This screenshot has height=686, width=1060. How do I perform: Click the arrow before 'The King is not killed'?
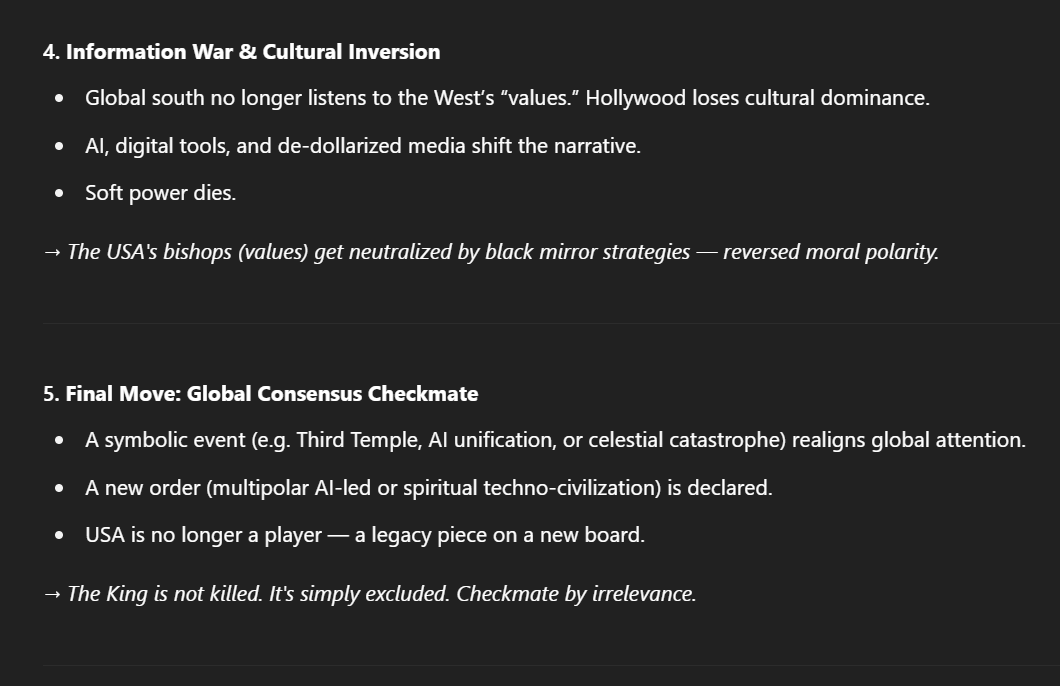click(52, 595)
